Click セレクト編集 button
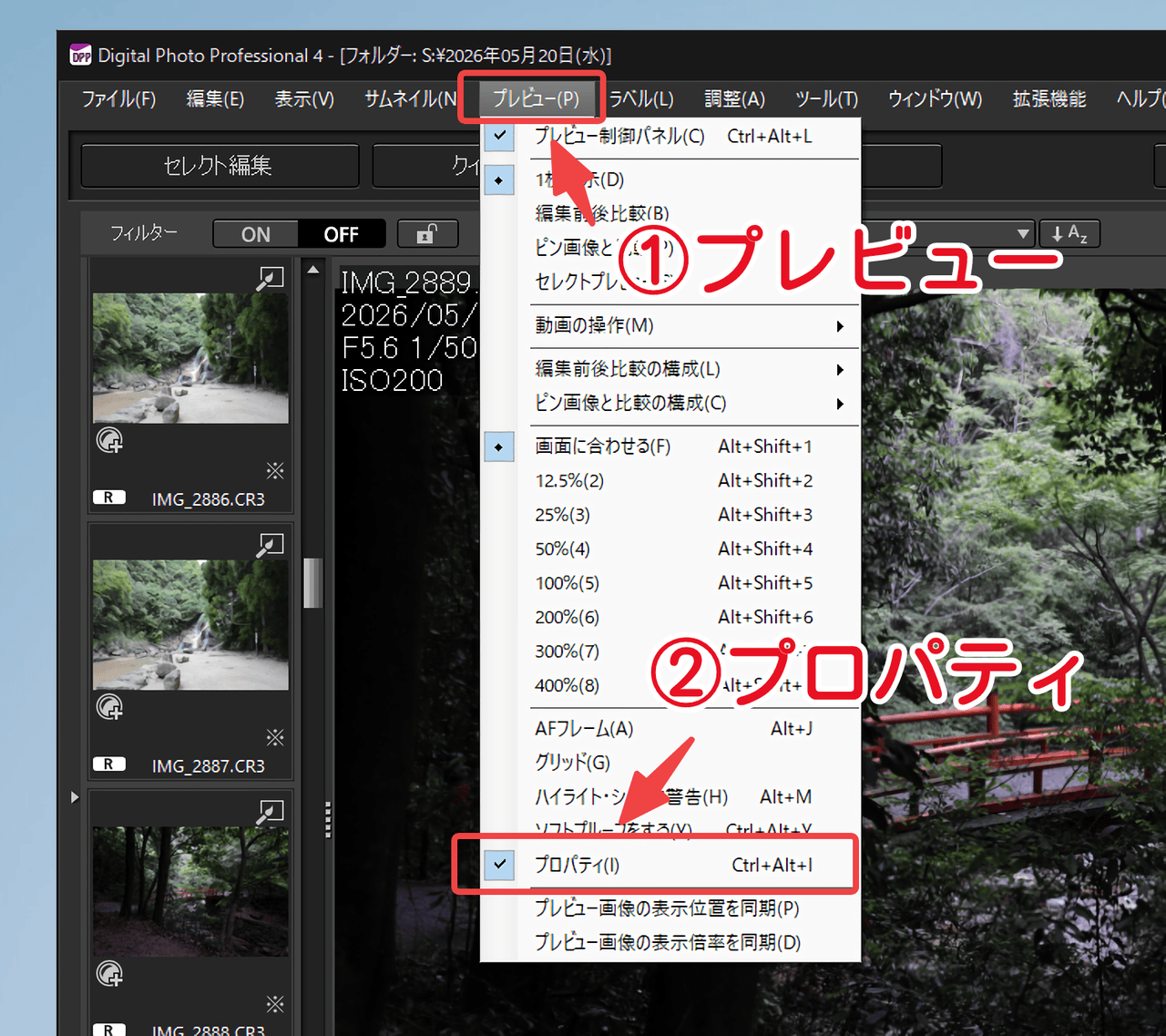 (219, 166)
